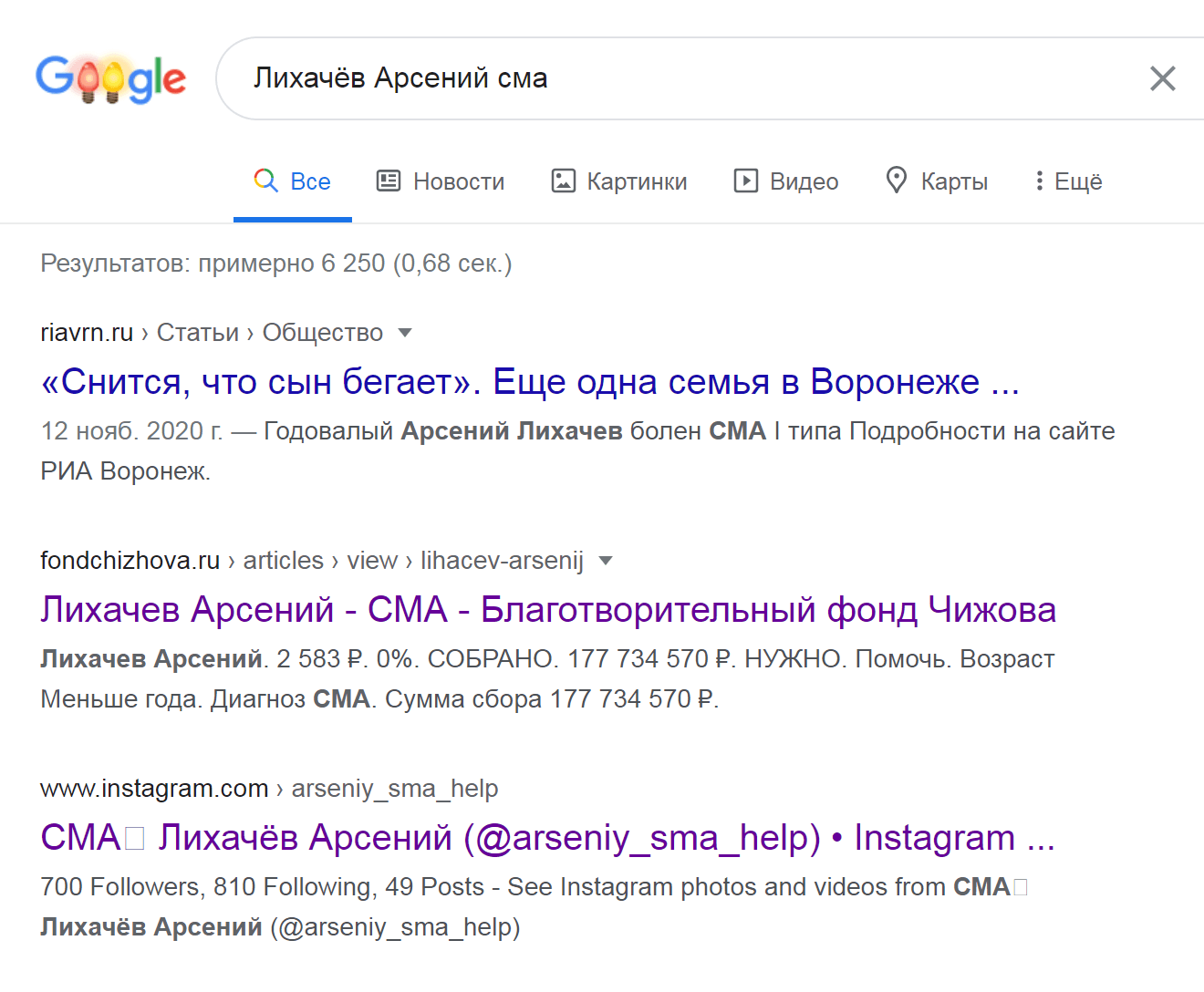1204x992 pixels.
Task: Open Лихачев Арсений - СМА Фонд Чижова result
Action: [548, 610]
